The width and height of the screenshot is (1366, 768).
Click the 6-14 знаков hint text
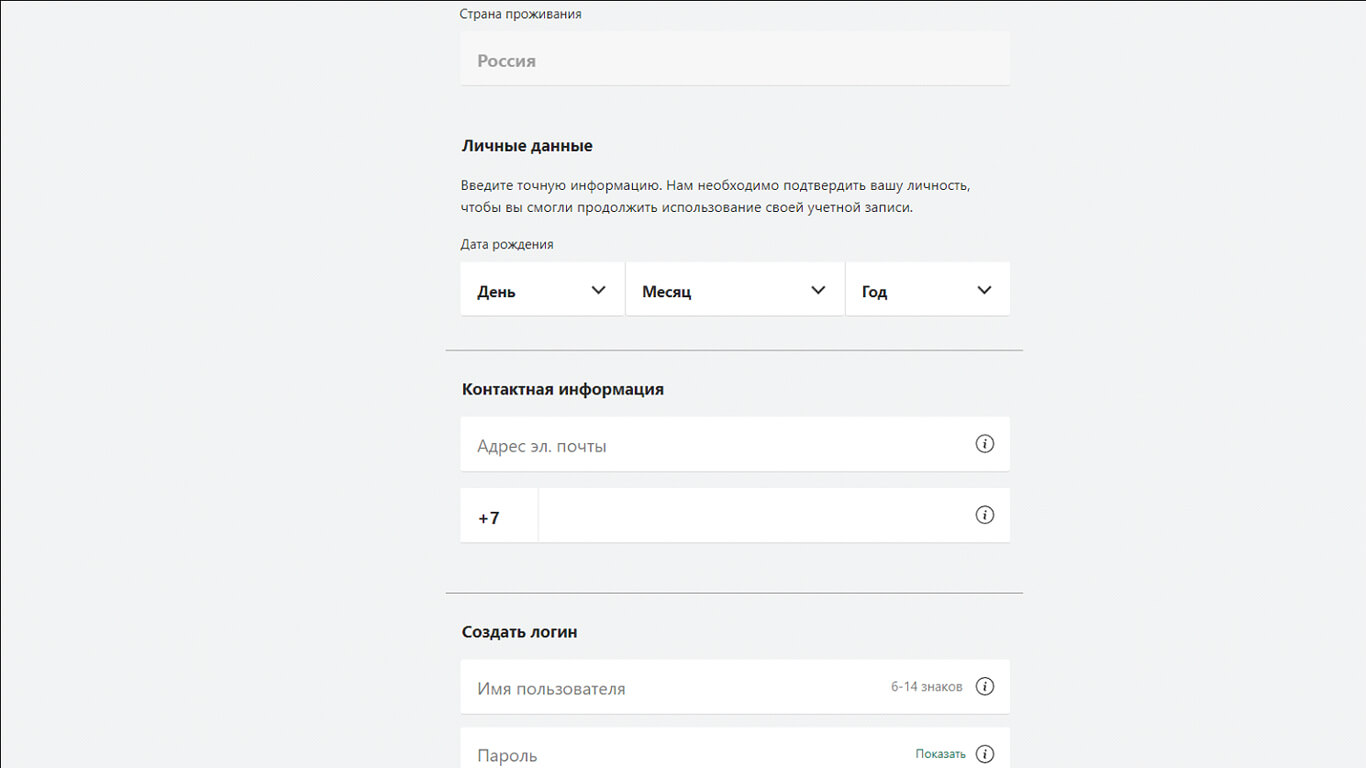click(x=927, y=687)
